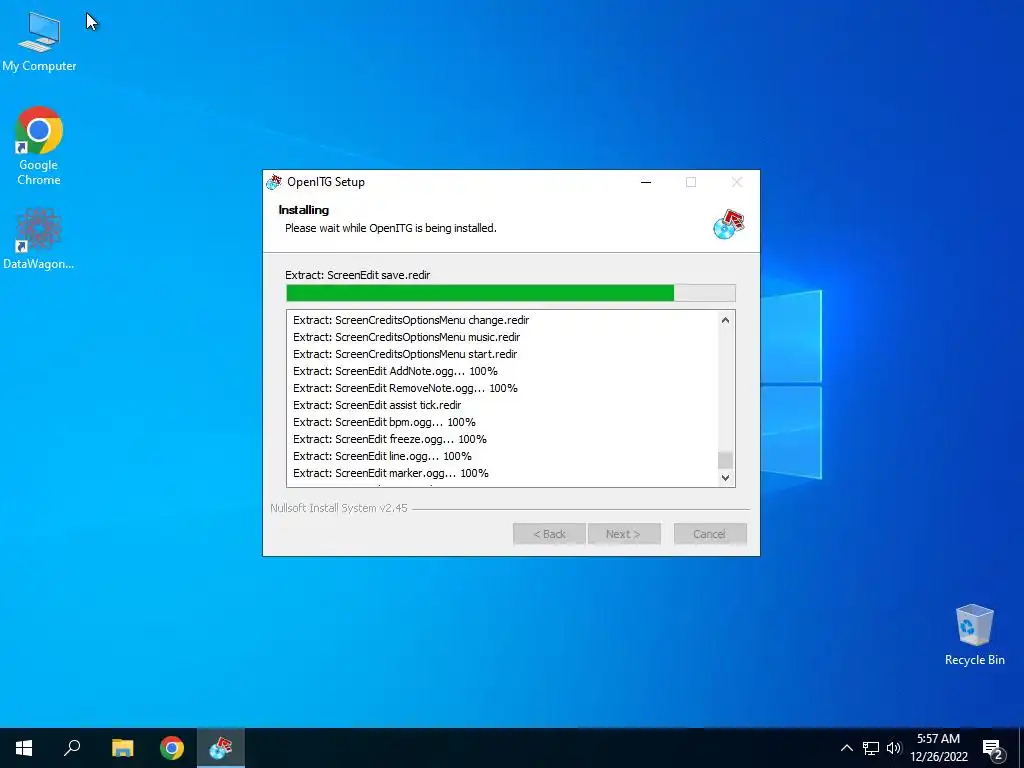This screenshot has height=768, width=1024.
Task: Click the log list scroll up arrow
Action: coord(725,320)
